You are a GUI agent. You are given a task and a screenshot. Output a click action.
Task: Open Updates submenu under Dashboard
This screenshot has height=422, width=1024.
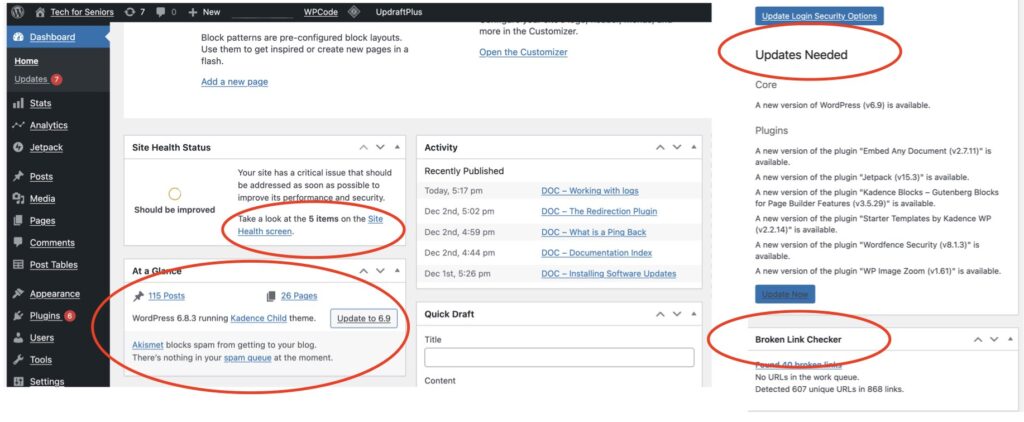[x=31, y=79]
